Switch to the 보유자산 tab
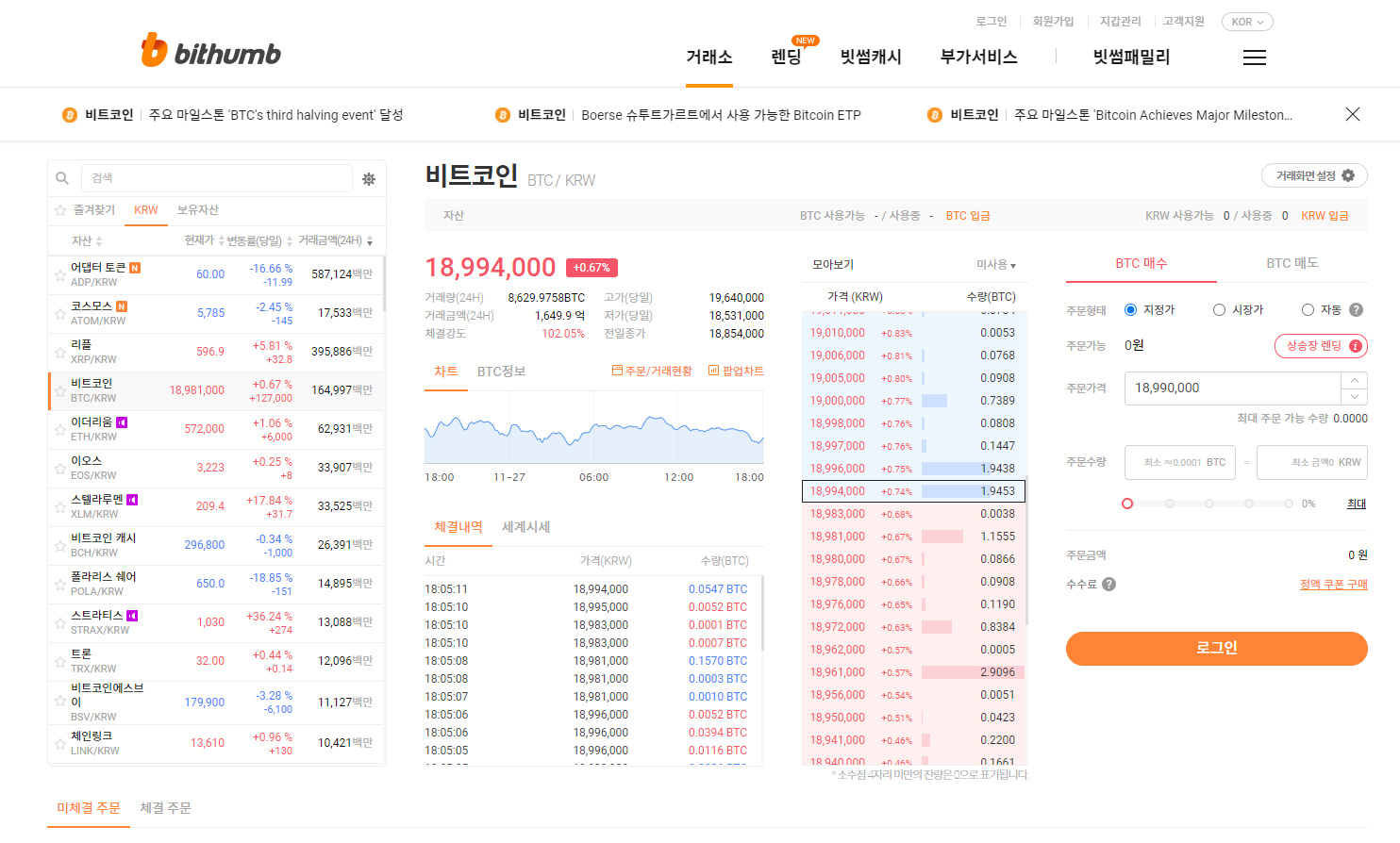The image size is (1400, 843). point(198,210)
